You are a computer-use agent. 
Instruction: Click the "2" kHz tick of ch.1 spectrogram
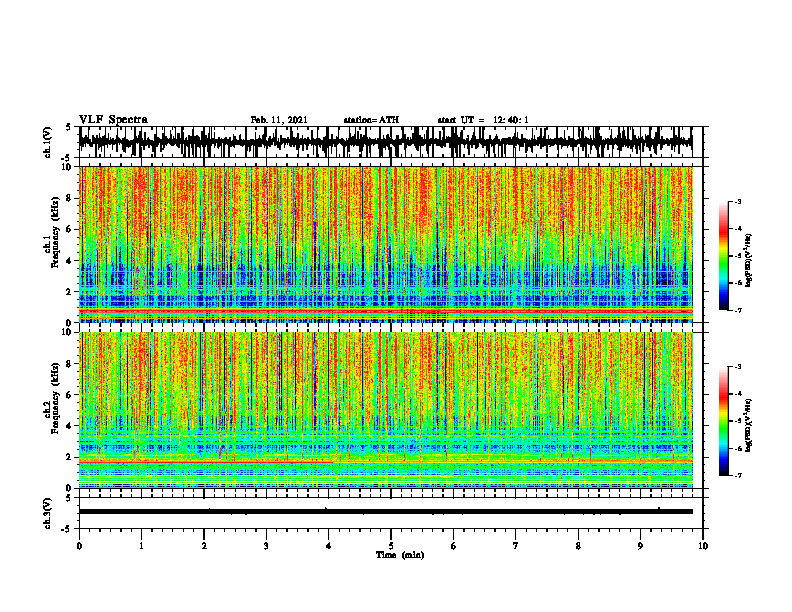[70, 292]
